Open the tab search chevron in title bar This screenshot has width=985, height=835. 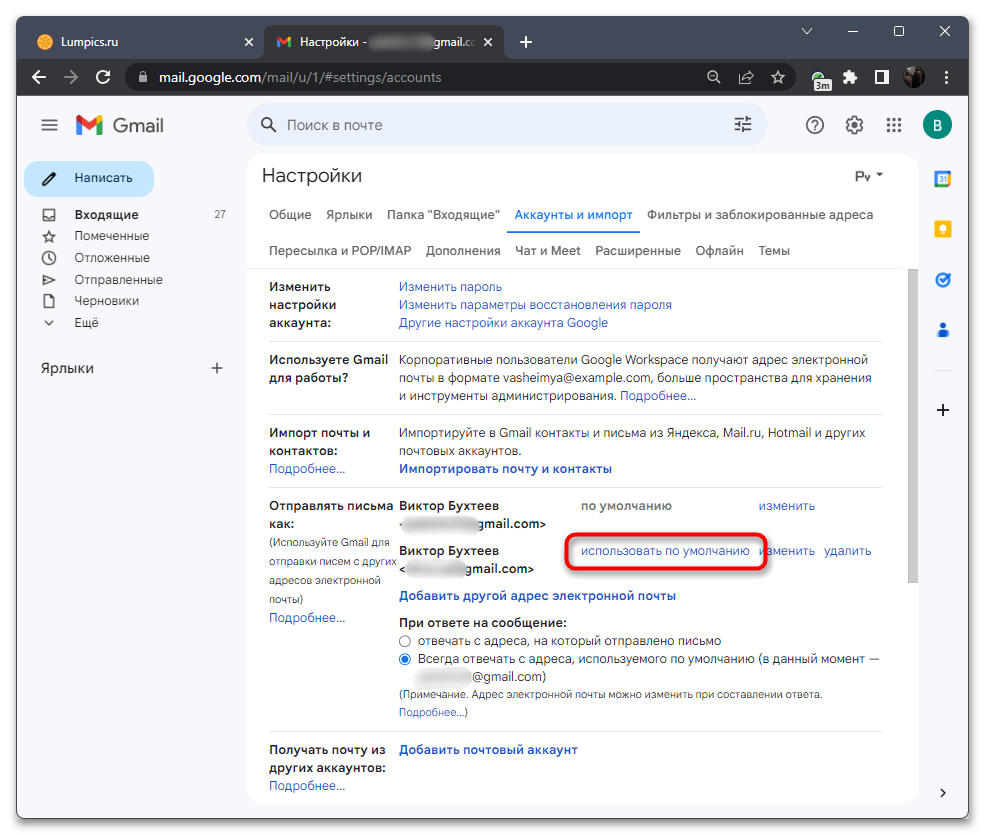(807, 31)
